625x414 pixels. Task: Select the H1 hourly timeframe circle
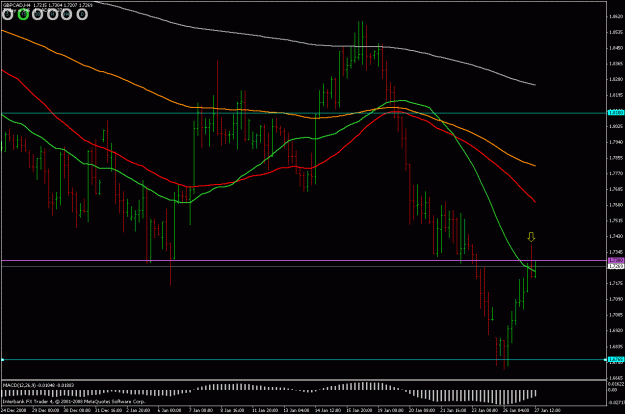52,15
